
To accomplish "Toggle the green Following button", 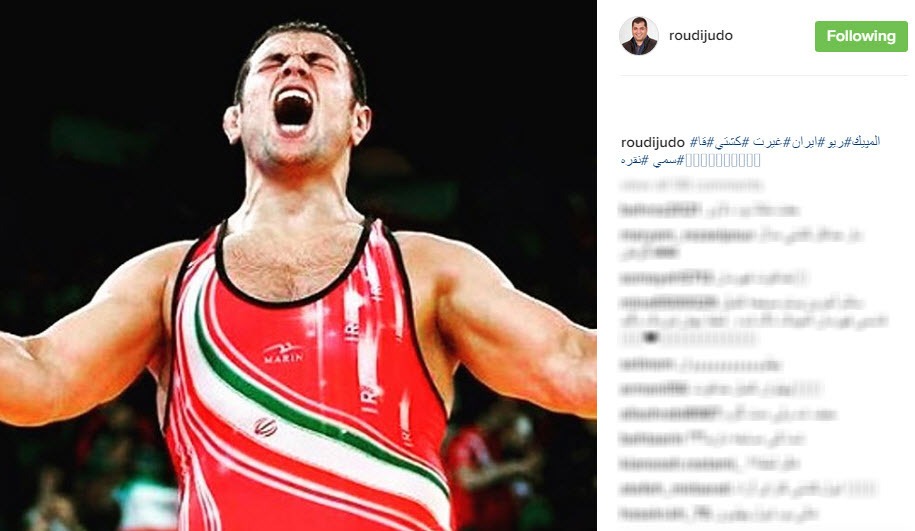I will pos(861,36).
